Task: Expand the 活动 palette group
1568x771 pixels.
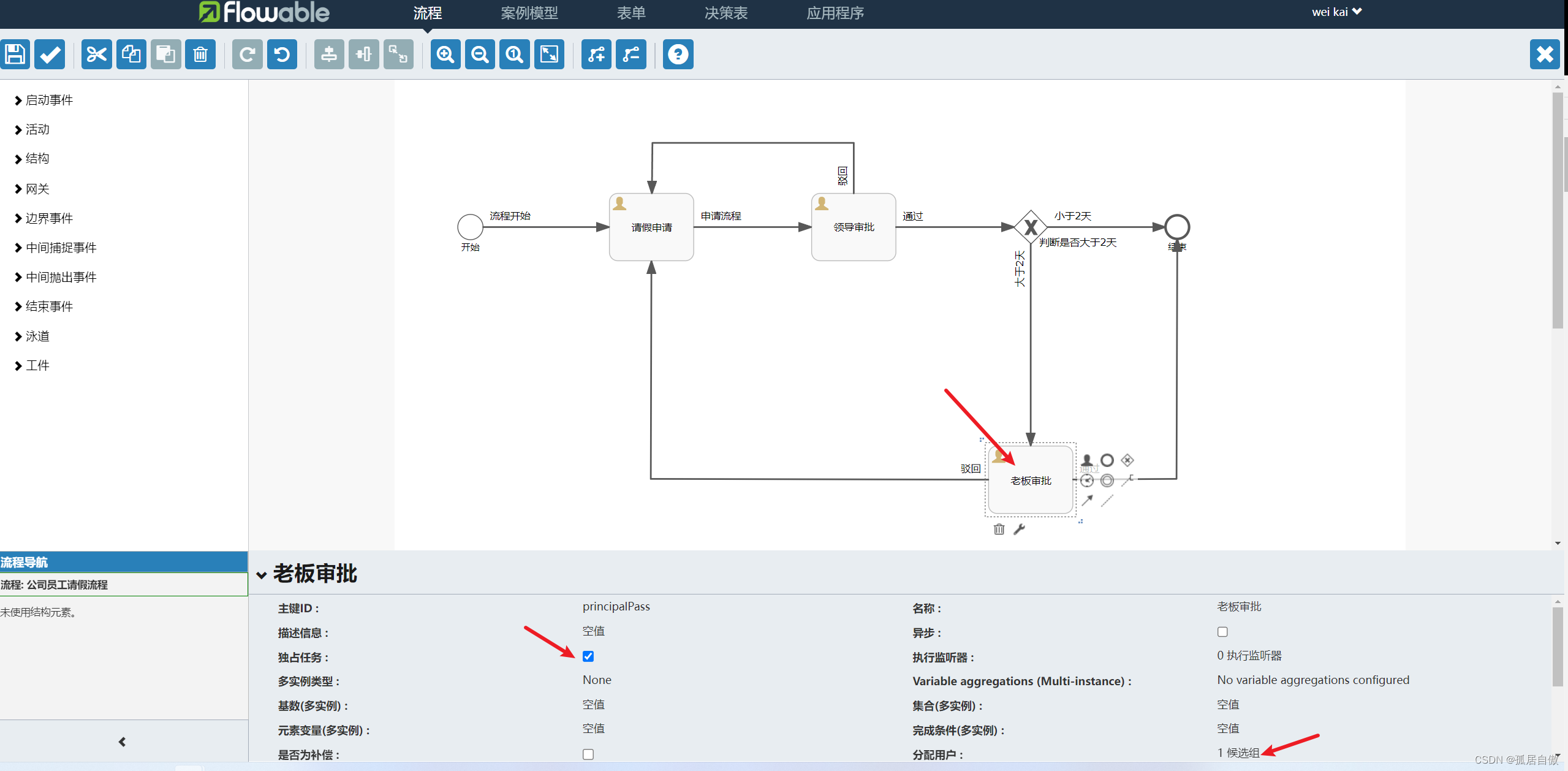Action: pyautogui.click(x=32, y=129)
